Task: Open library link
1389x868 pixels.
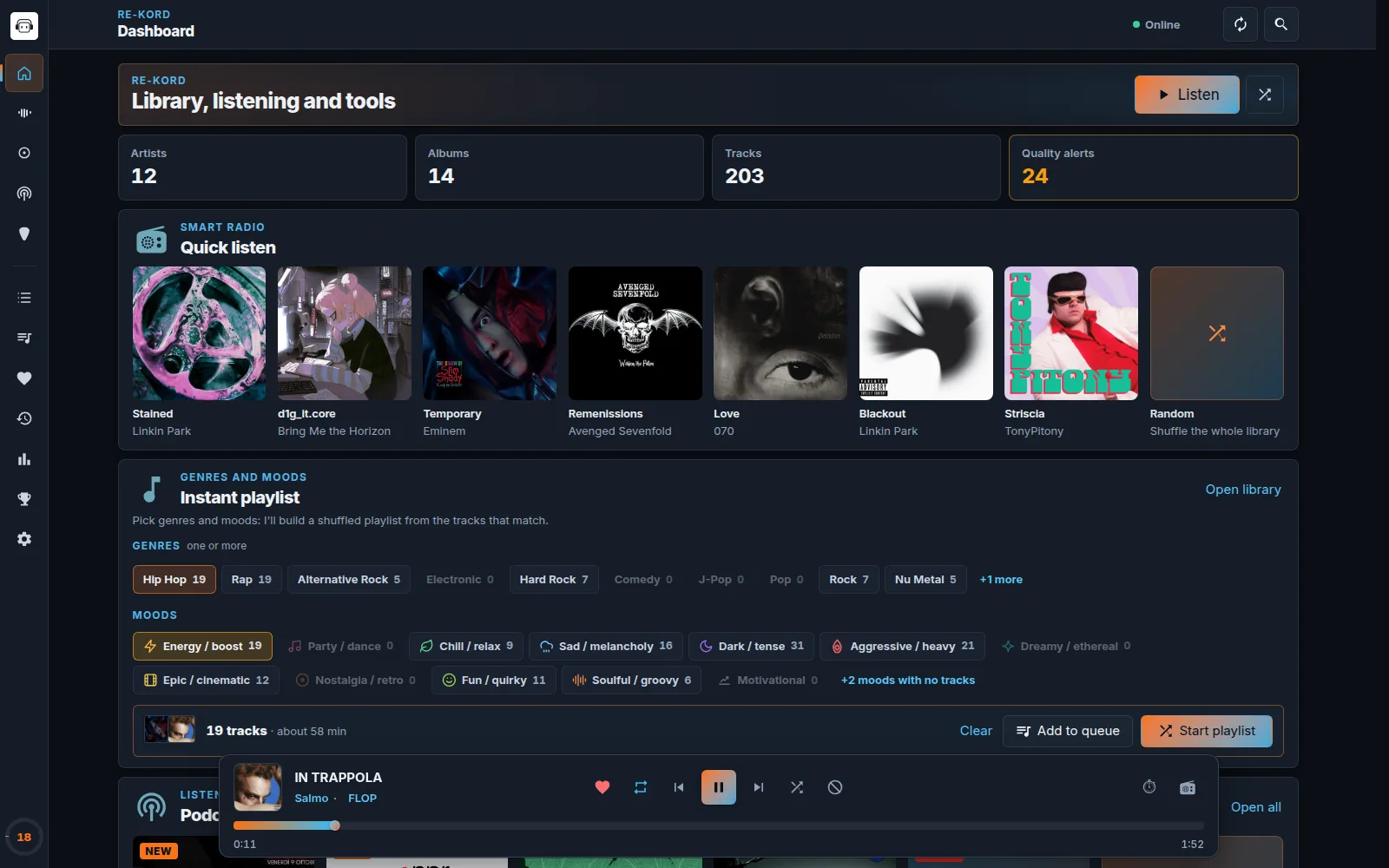Action: (x=1243, y=490)
